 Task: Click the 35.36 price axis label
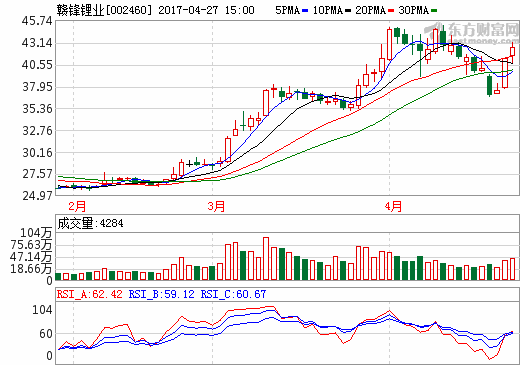(x=37, y=109)
